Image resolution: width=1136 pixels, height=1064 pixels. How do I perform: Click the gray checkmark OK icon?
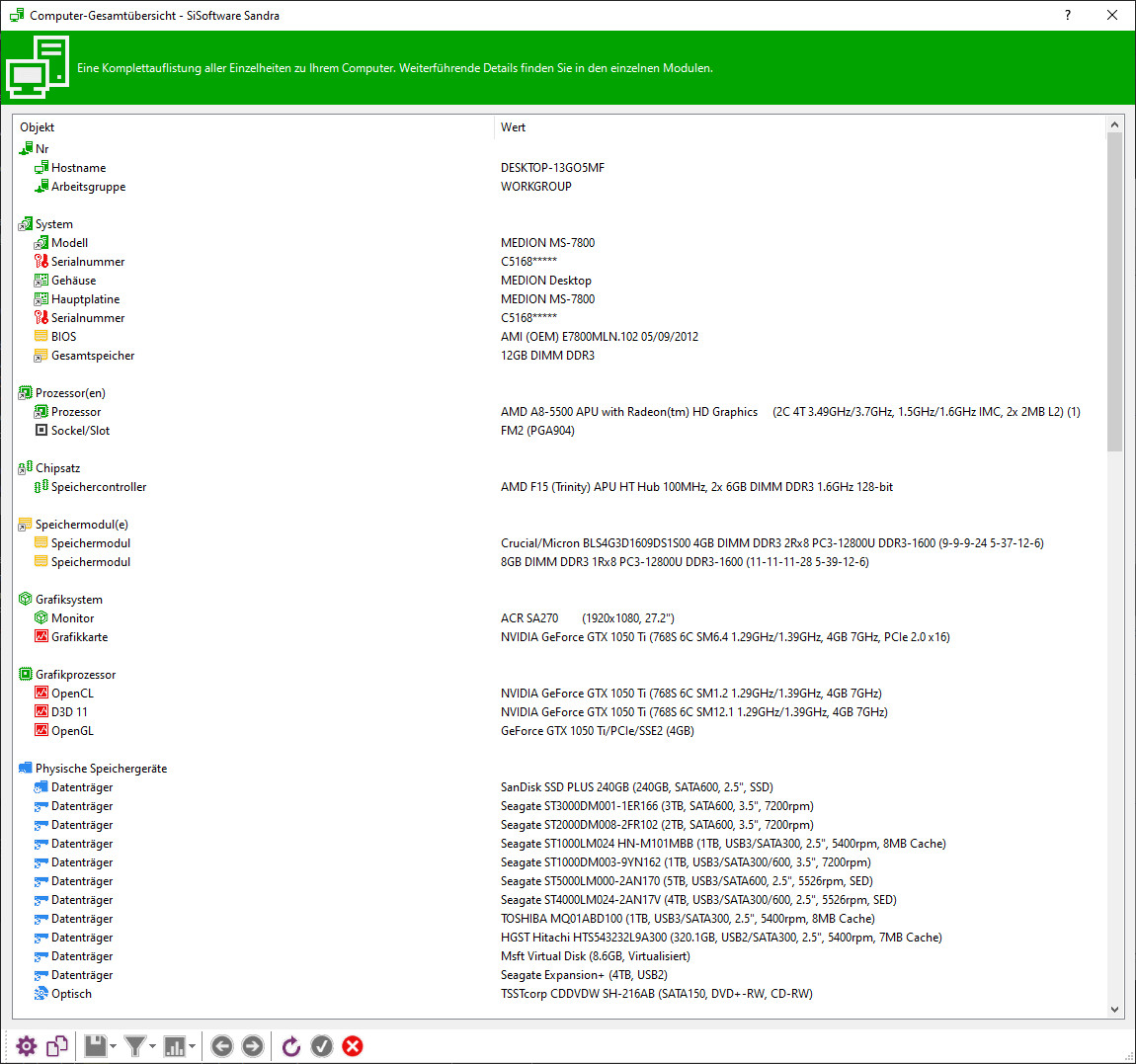[x=322, y=1046]
